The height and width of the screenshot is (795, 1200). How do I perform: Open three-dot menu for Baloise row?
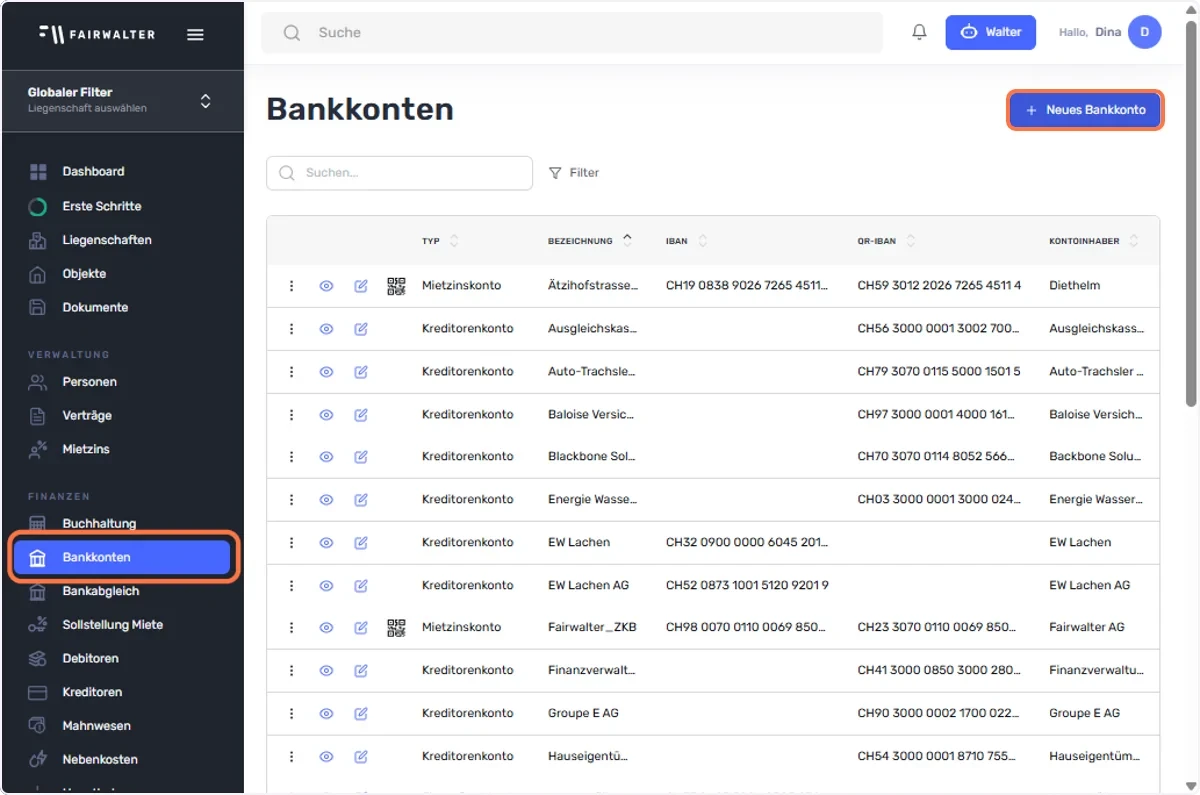pyautogui.click(x=292, y=414)
